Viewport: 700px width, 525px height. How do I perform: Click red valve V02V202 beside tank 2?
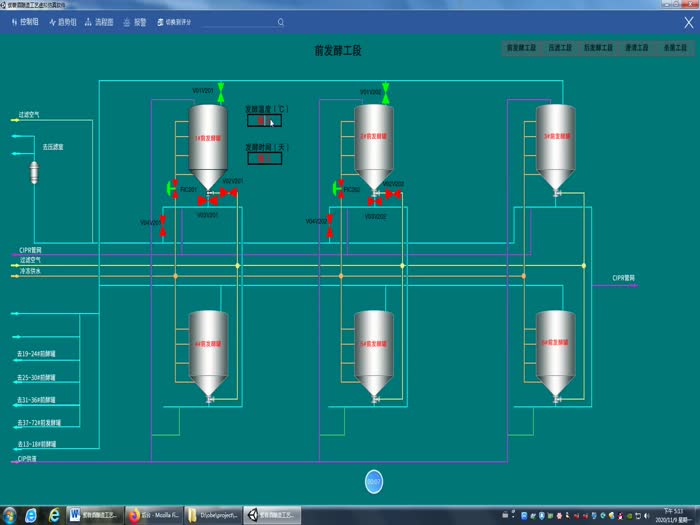(x=394, y=194)
